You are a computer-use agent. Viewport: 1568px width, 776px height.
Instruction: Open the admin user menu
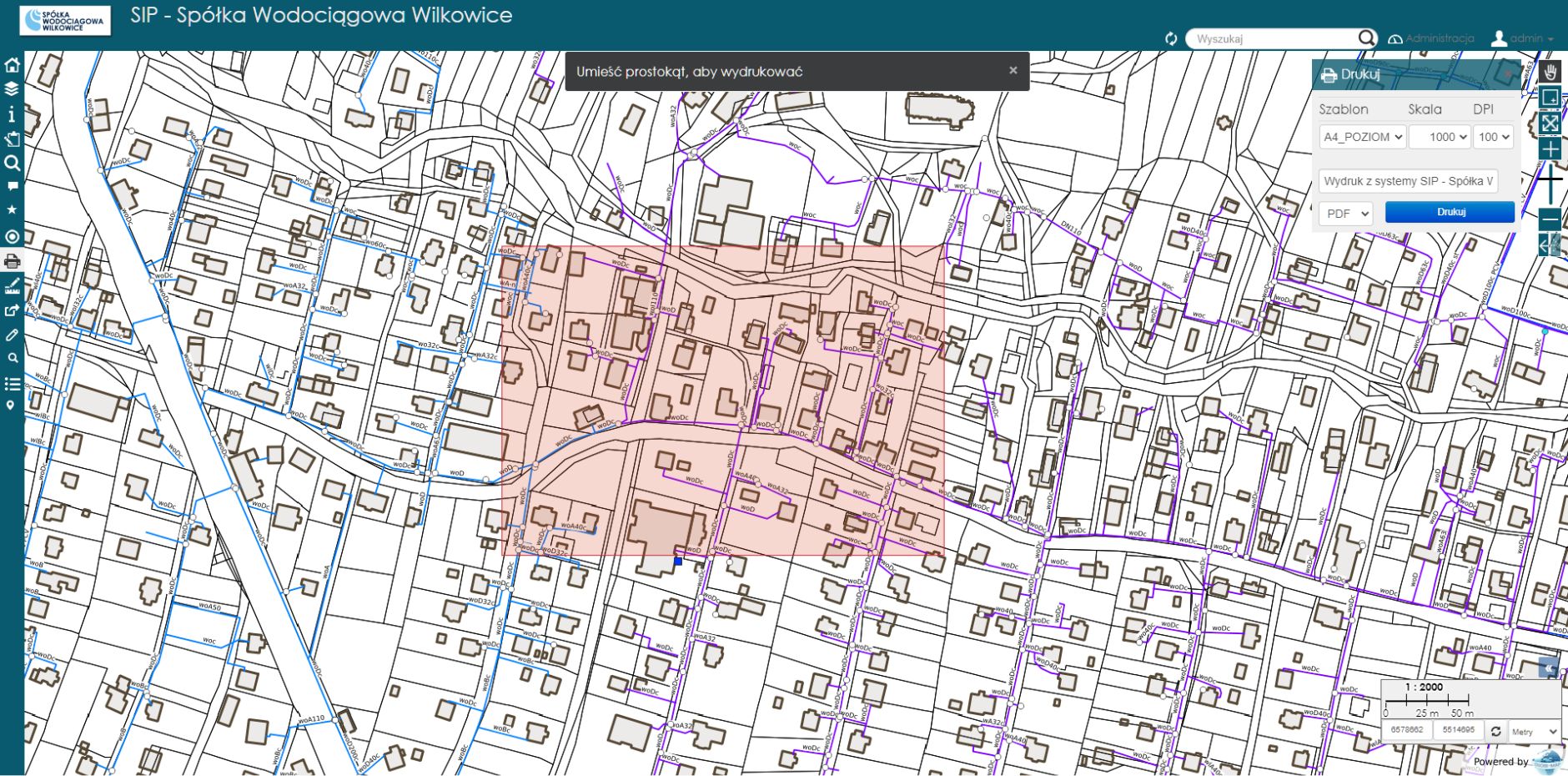click(x=1523, y=38)
